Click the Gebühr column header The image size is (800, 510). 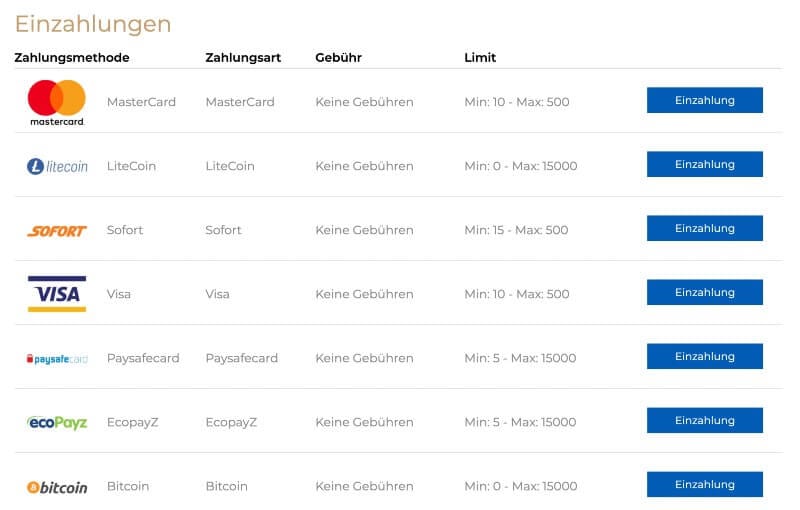(x=338, y=58)
